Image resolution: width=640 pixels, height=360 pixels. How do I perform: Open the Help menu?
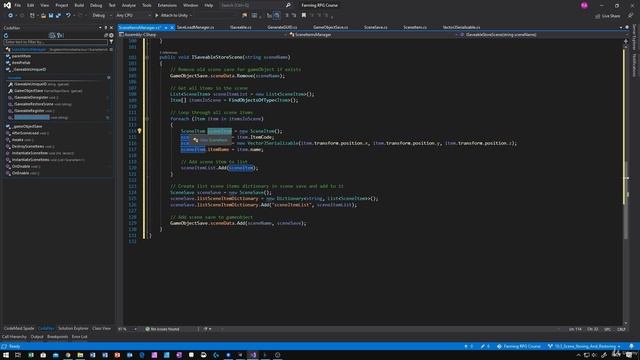[x=209, y=5]
